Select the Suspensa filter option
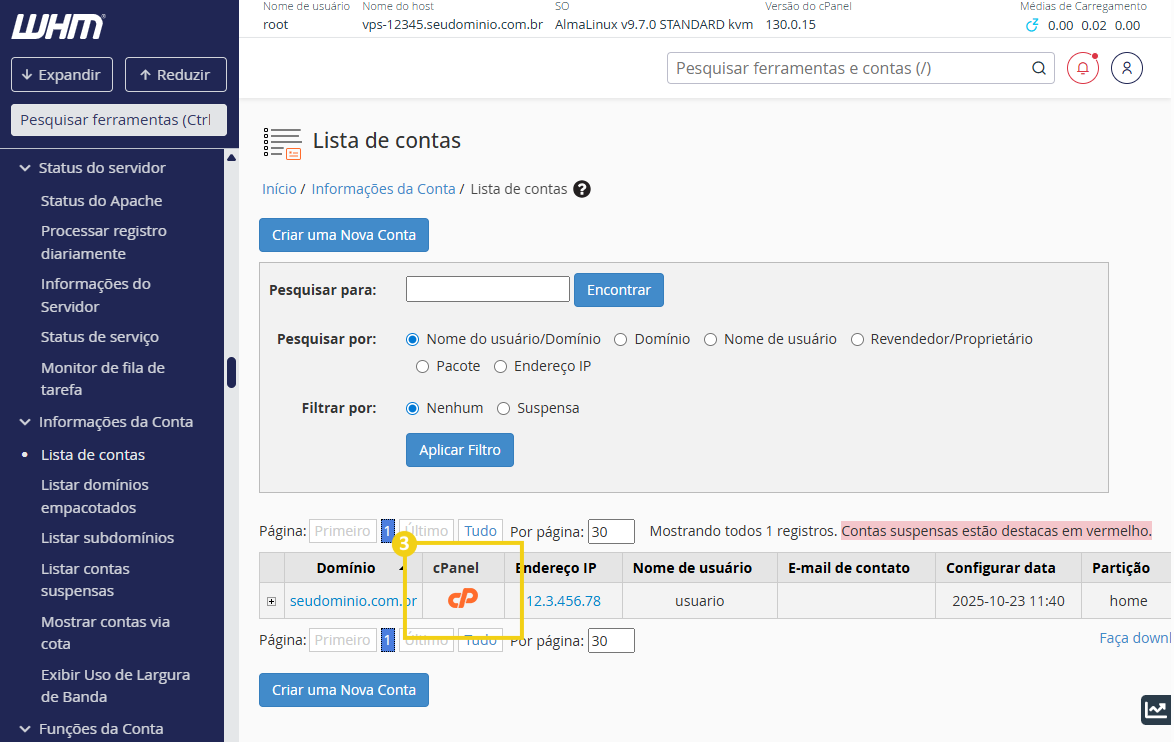This screenshot has height=742, width=1174. coord(503,407)
